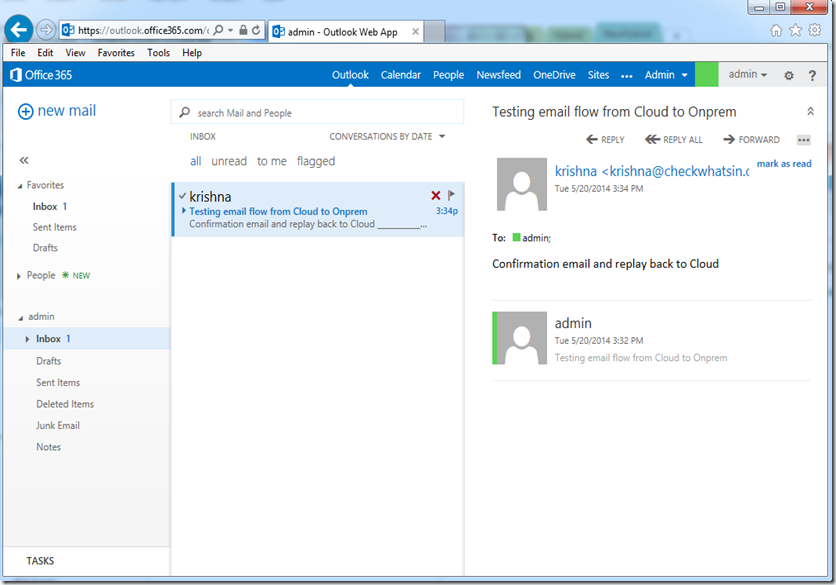Open Deleted Items folder

click(x=65, y=404)
